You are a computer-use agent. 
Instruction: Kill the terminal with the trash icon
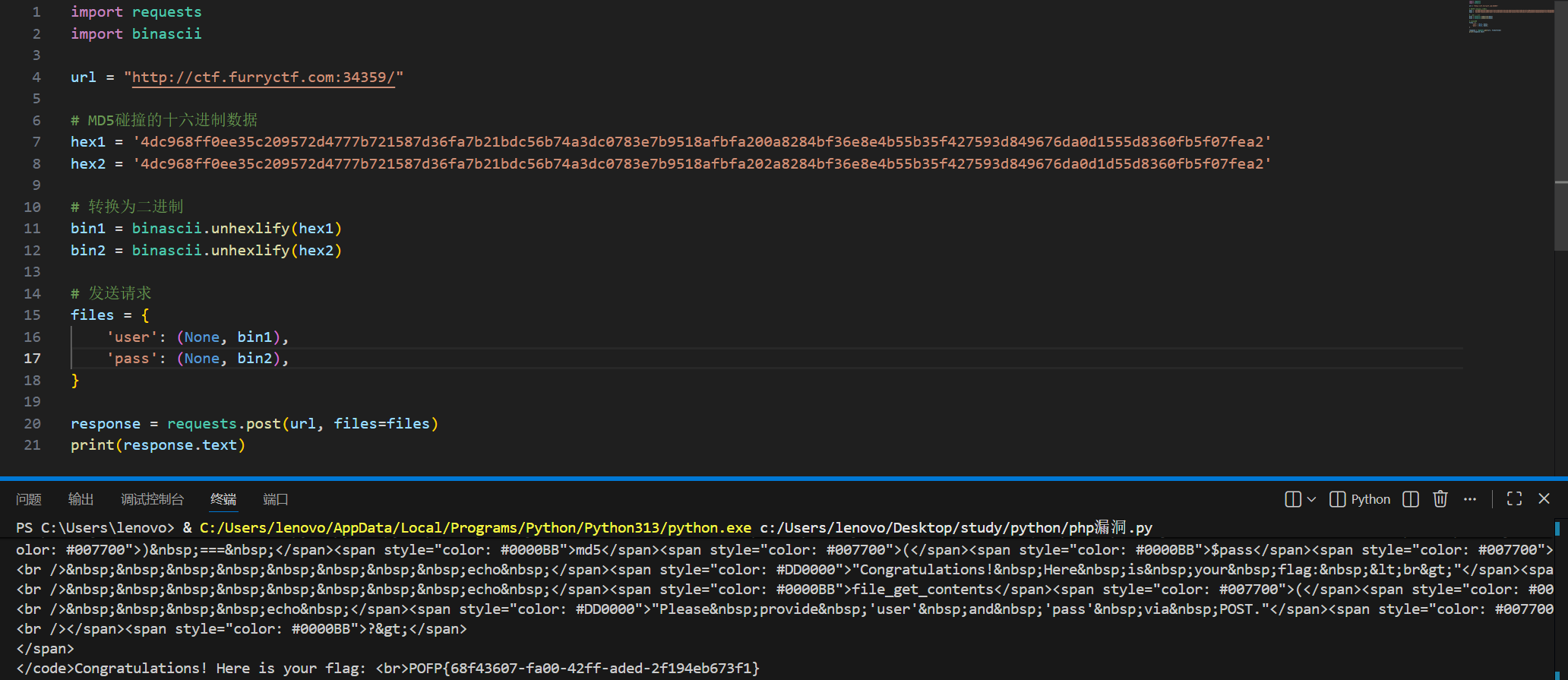1440,499
